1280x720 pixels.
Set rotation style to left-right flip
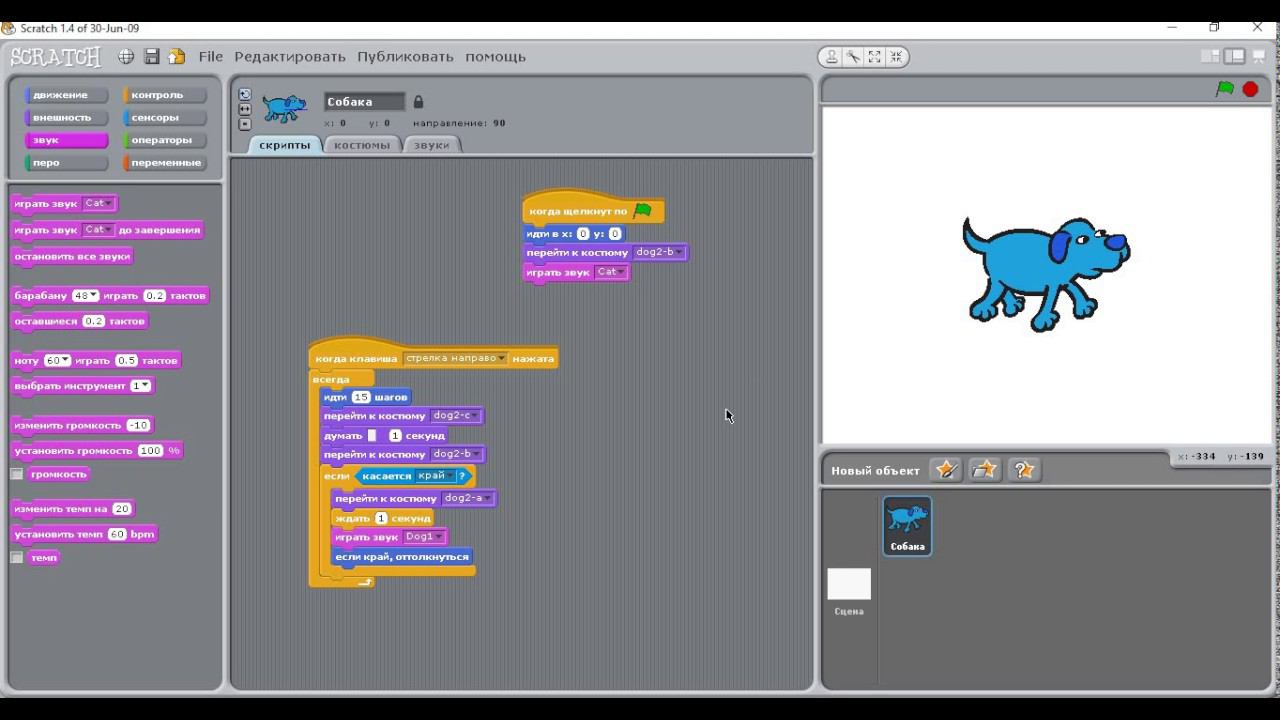click(245, 109)
